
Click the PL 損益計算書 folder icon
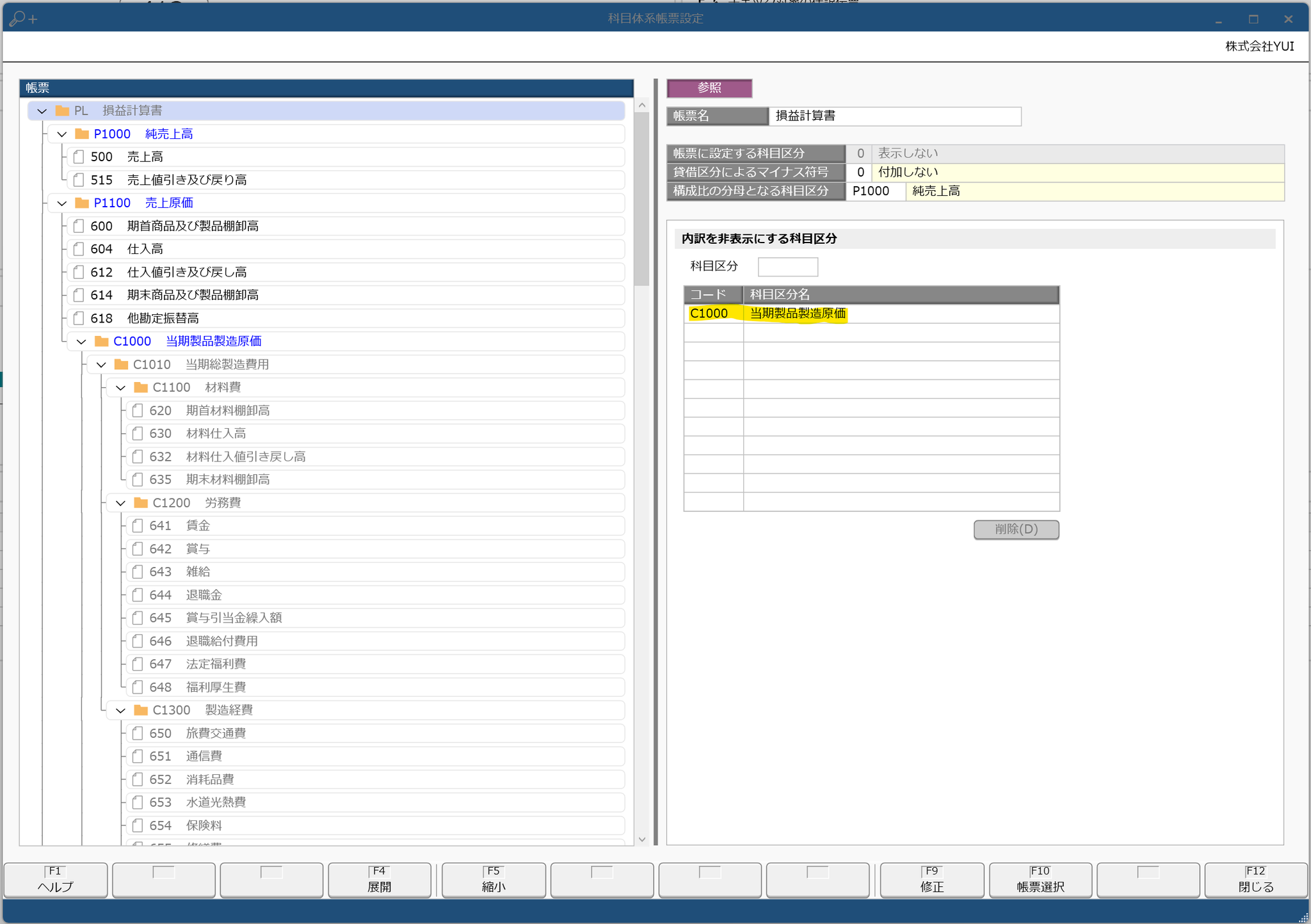point(62,111)
